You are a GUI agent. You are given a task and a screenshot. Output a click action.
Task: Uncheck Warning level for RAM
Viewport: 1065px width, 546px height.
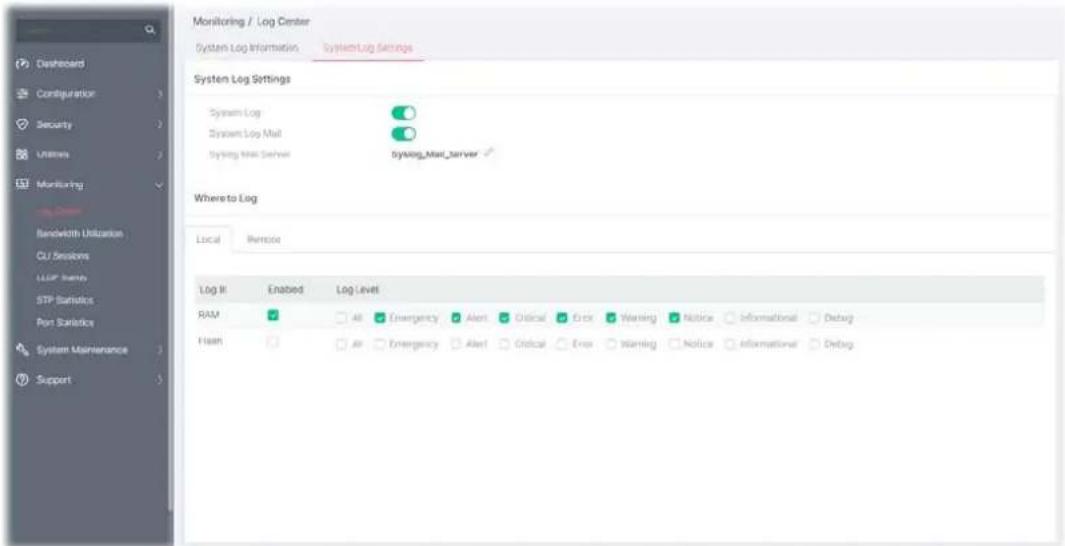click(611, 317)
